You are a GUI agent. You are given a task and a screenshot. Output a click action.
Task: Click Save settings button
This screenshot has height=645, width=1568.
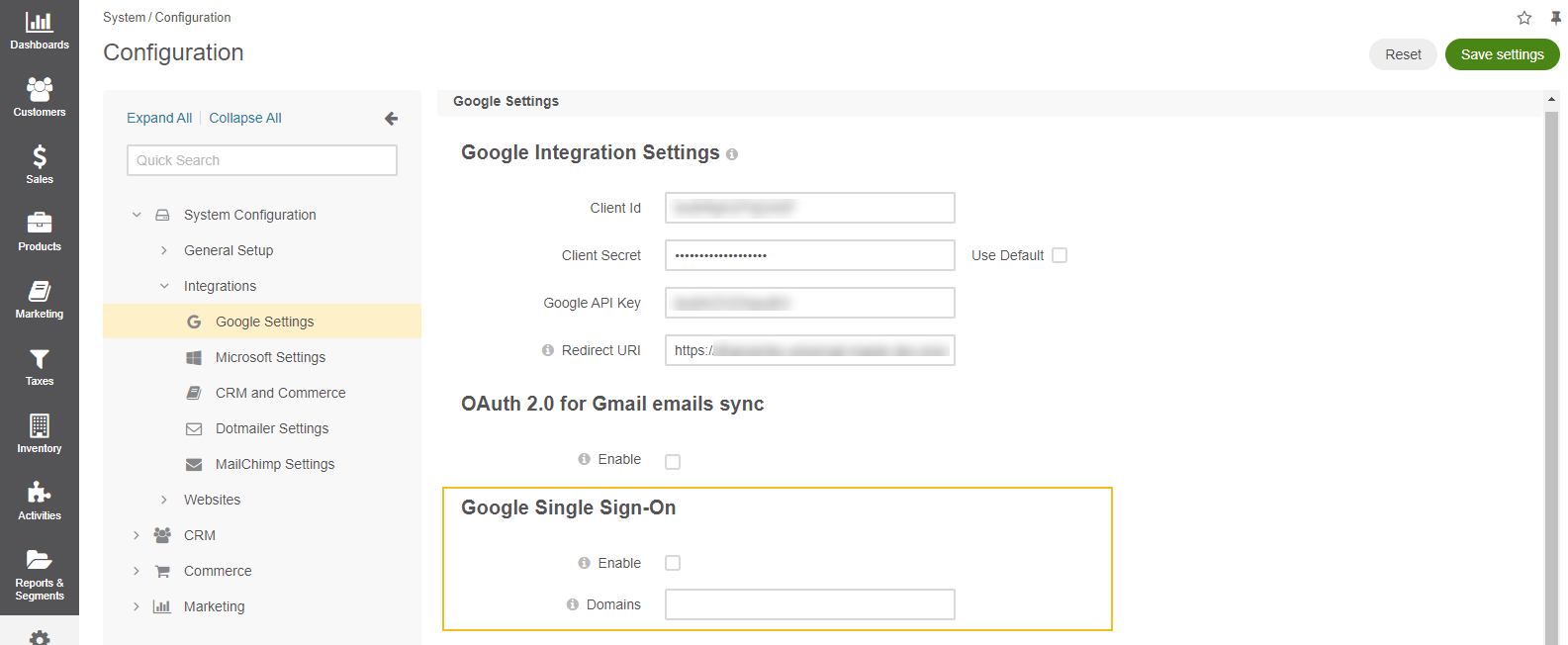1502,54
